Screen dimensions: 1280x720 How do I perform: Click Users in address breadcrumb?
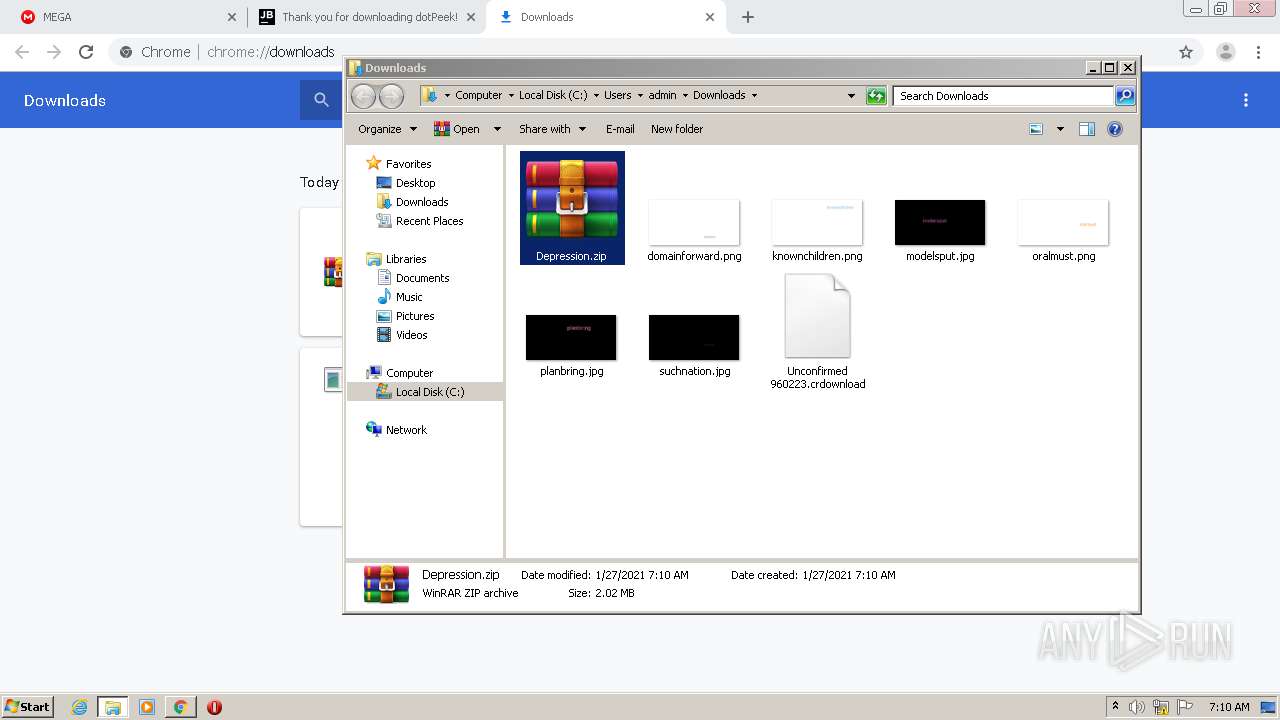point(617,96)
